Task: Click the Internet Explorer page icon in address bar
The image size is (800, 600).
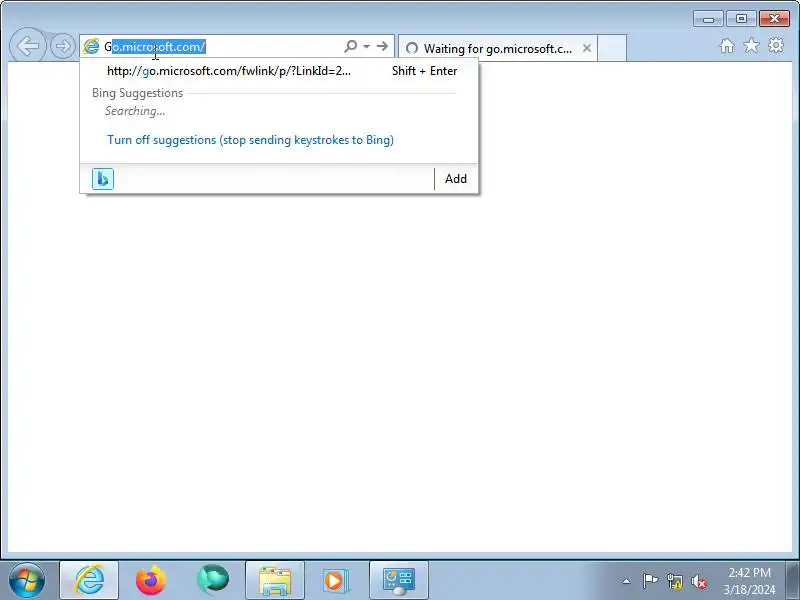Action: pos(91,46)
